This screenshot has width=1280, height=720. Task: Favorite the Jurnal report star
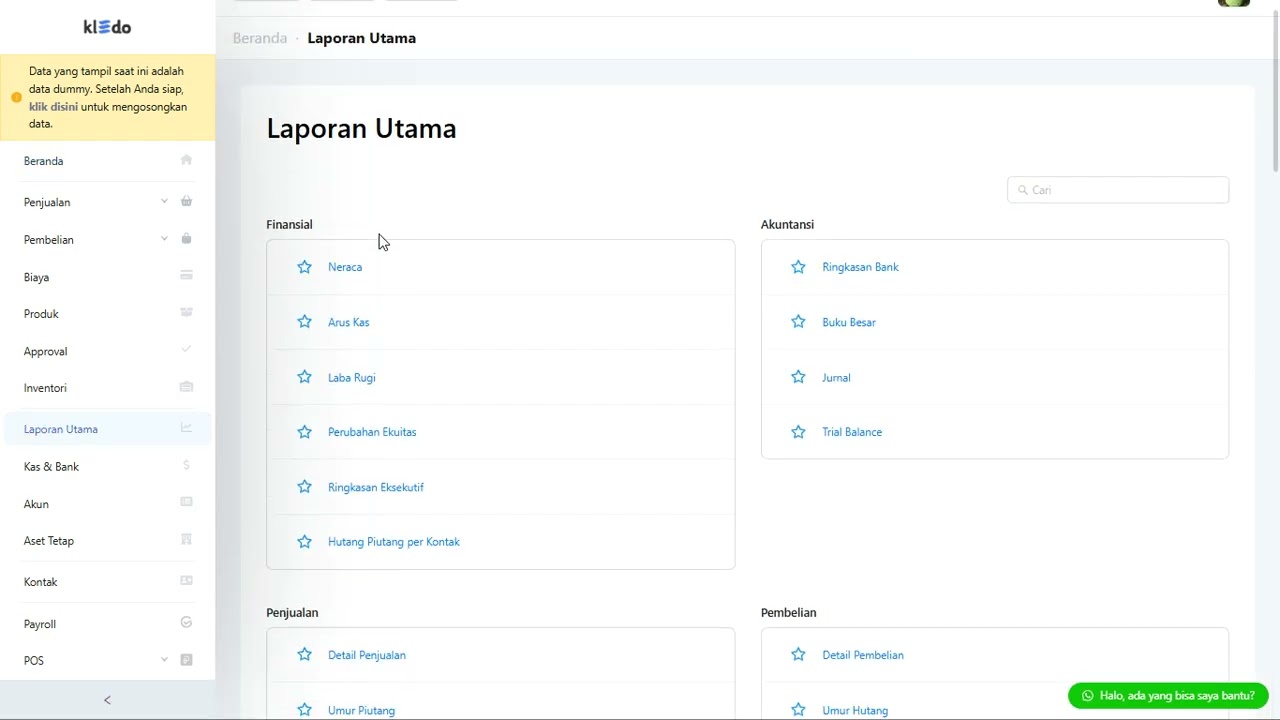(x=798, y=377)
